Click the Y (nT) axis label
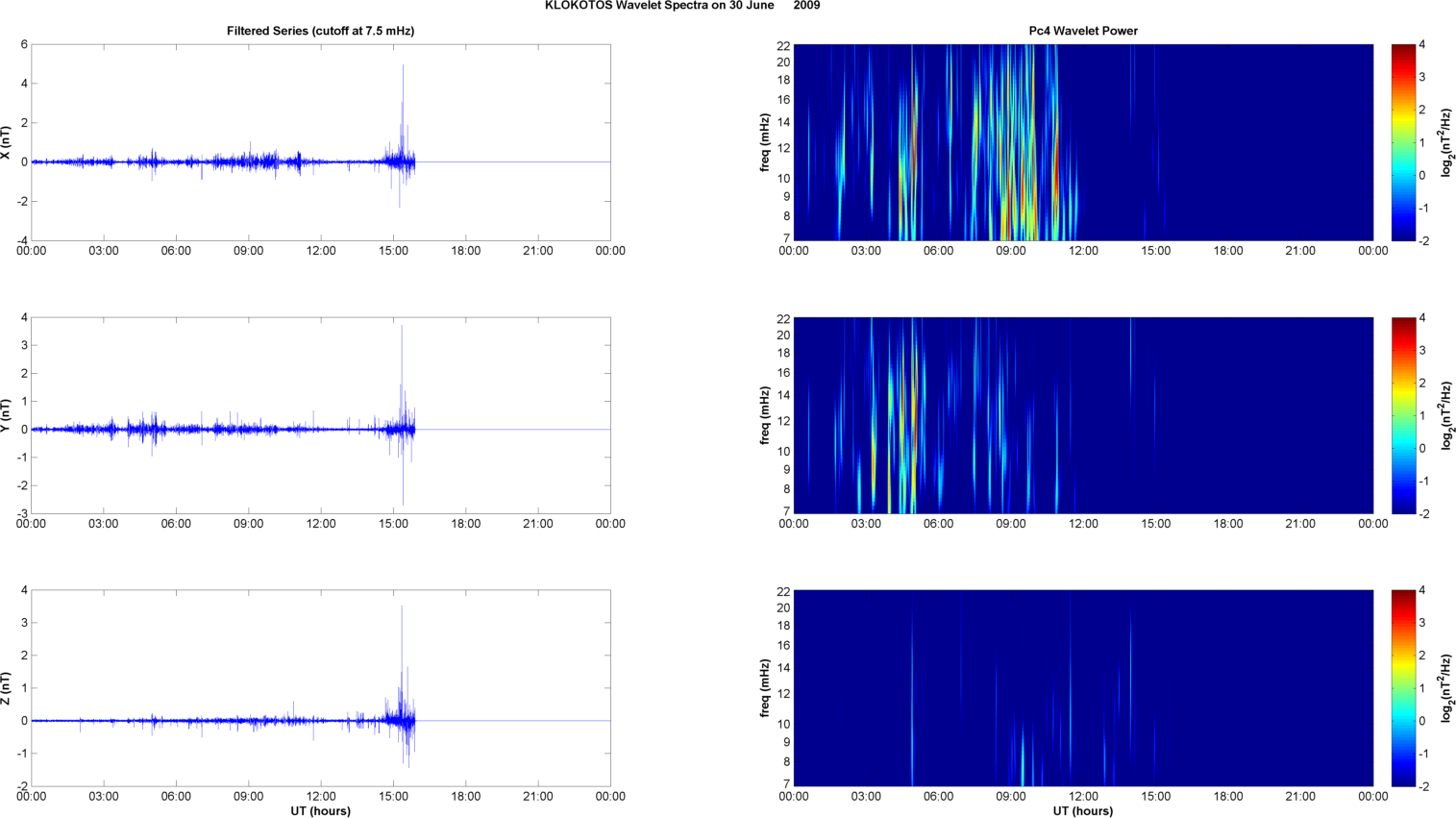The image size is (1456, 818). pyautogui.click(x=6, y=415)
